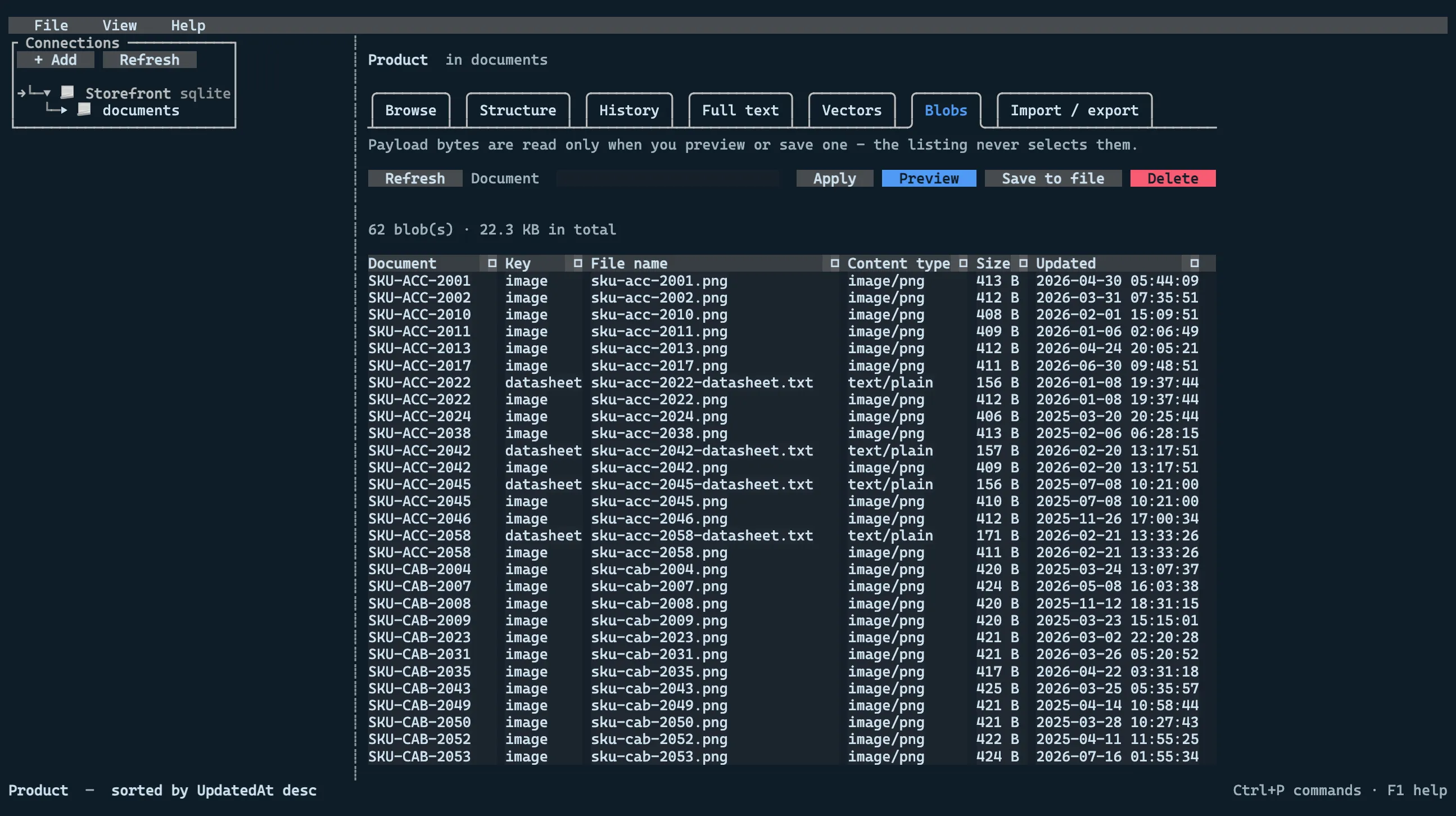Image resolution: width=1456 pixels, height=816 pixels.
Task: Open the Updated column filter square
Action: pyautogui.click(x=1193, y=263)
